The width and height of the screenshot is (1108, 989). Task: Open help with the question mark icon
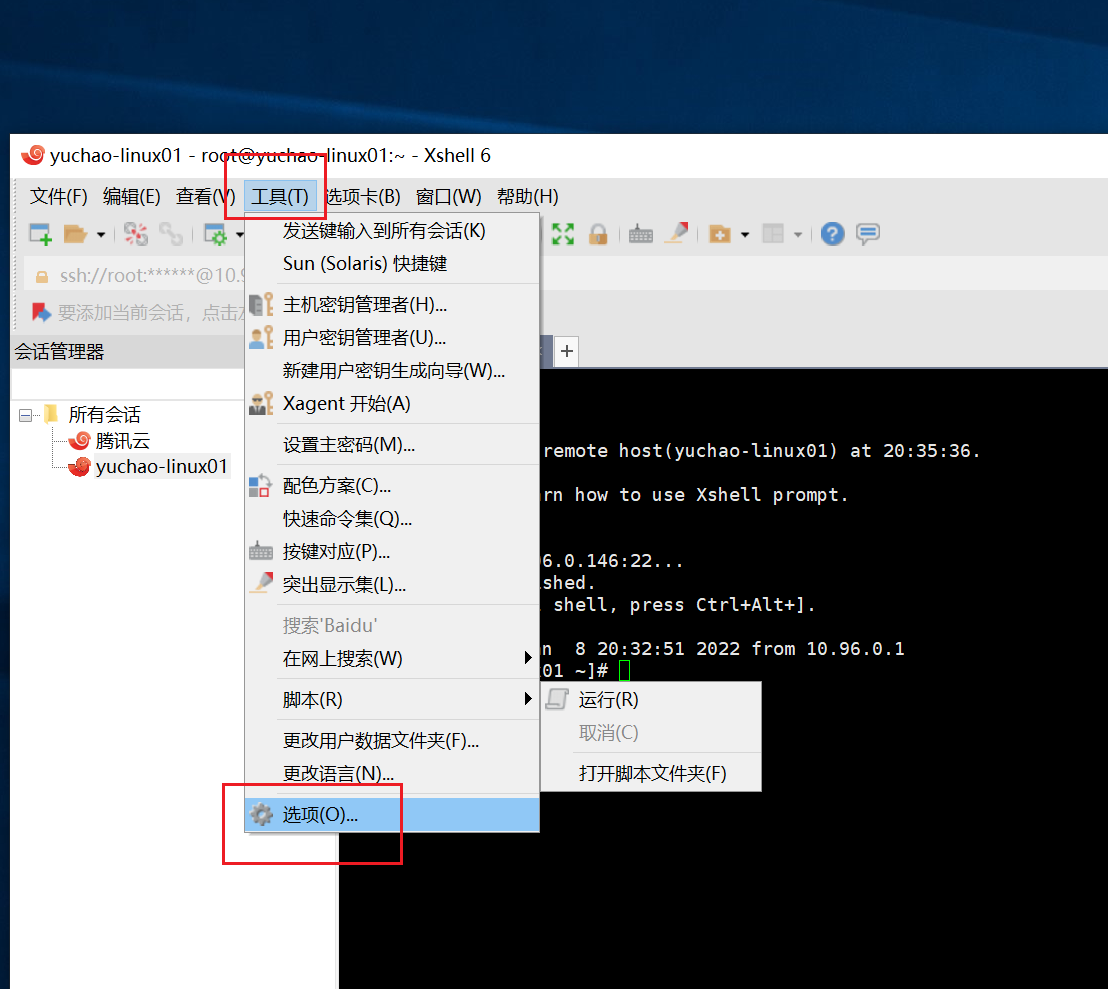pyautogui.click(x=832, y=234)
